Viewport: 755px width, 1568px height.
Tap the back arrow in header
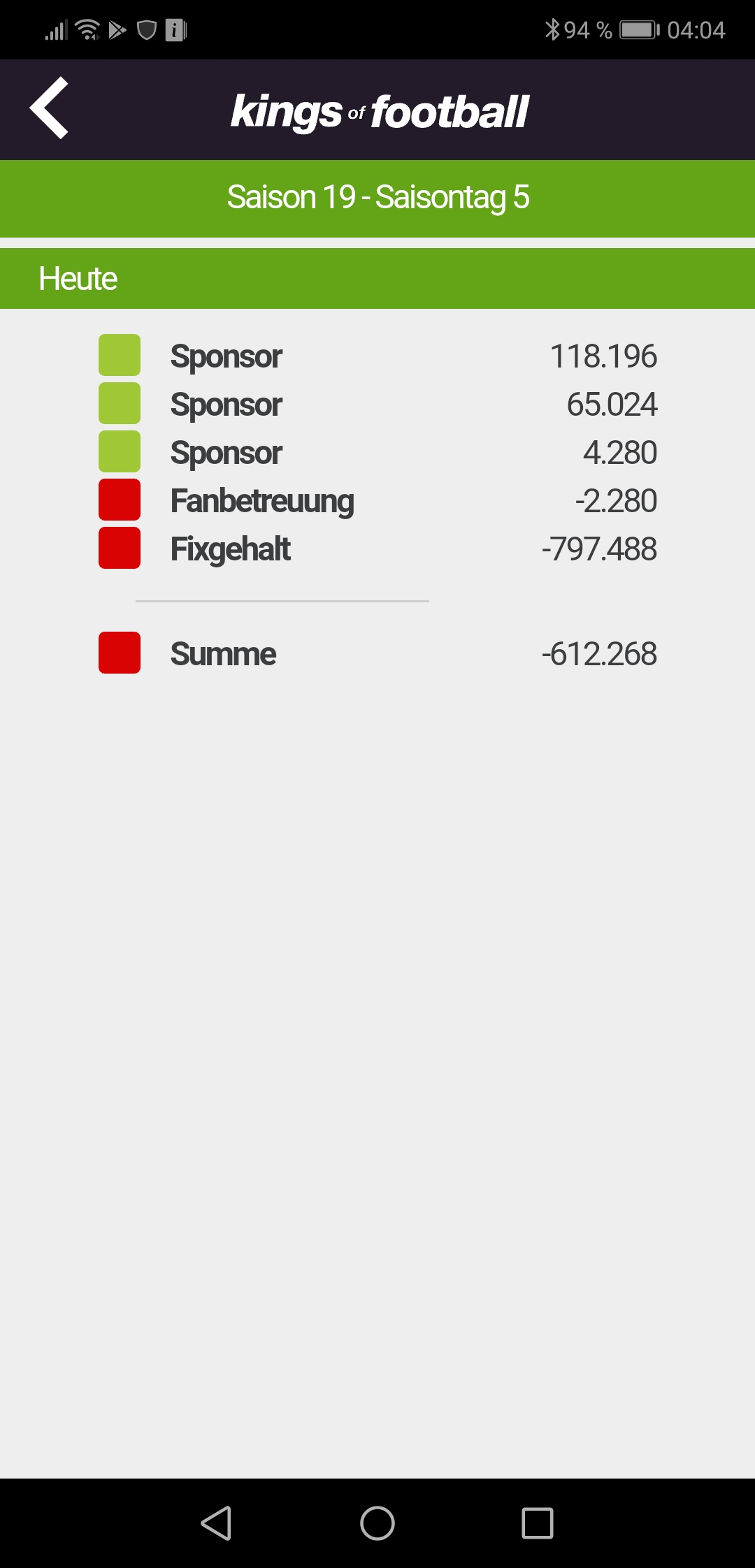49,108
